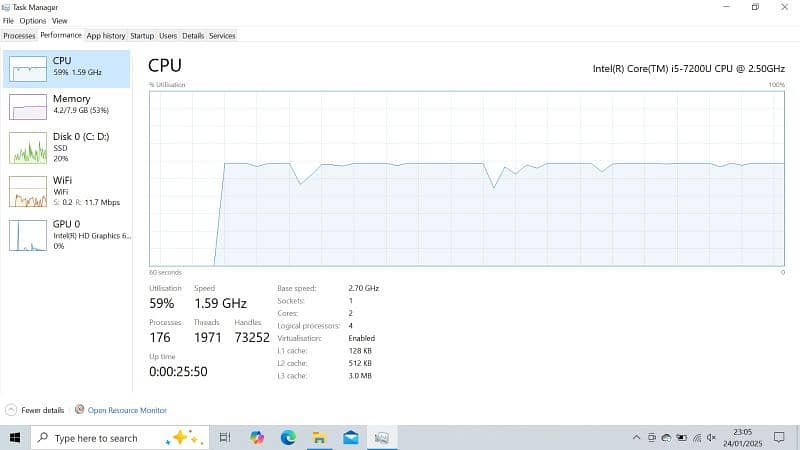Click the taskbar search box
800x450 pixels.
pyautogui.click(x=120, y=437)
